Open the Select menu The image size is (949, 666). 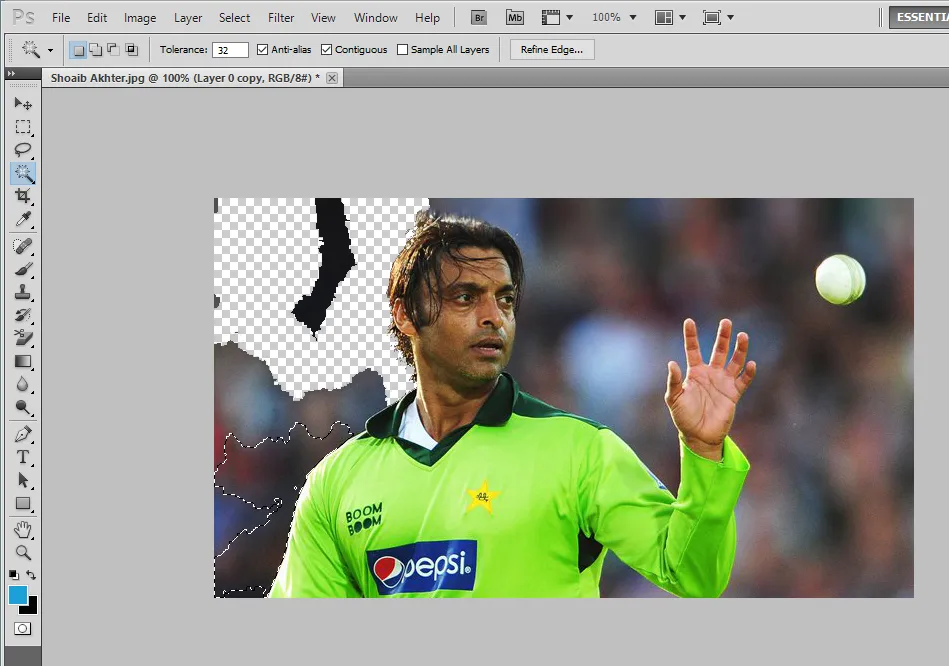(234, 18)
